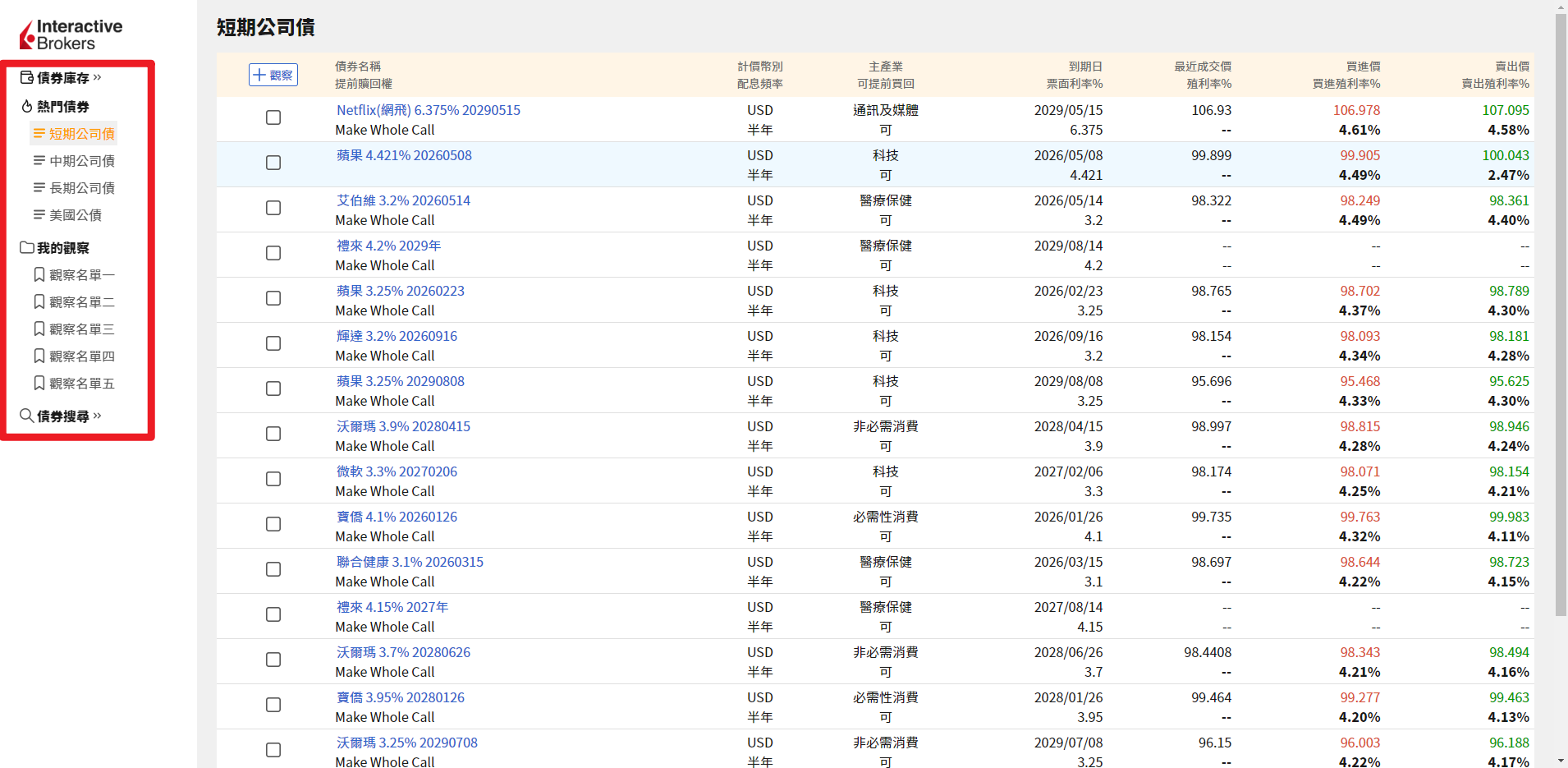Click bookmark icon for 觀察名單二
The height and width of the screenshot is (768, 1568).
click(x=39, y=301)
